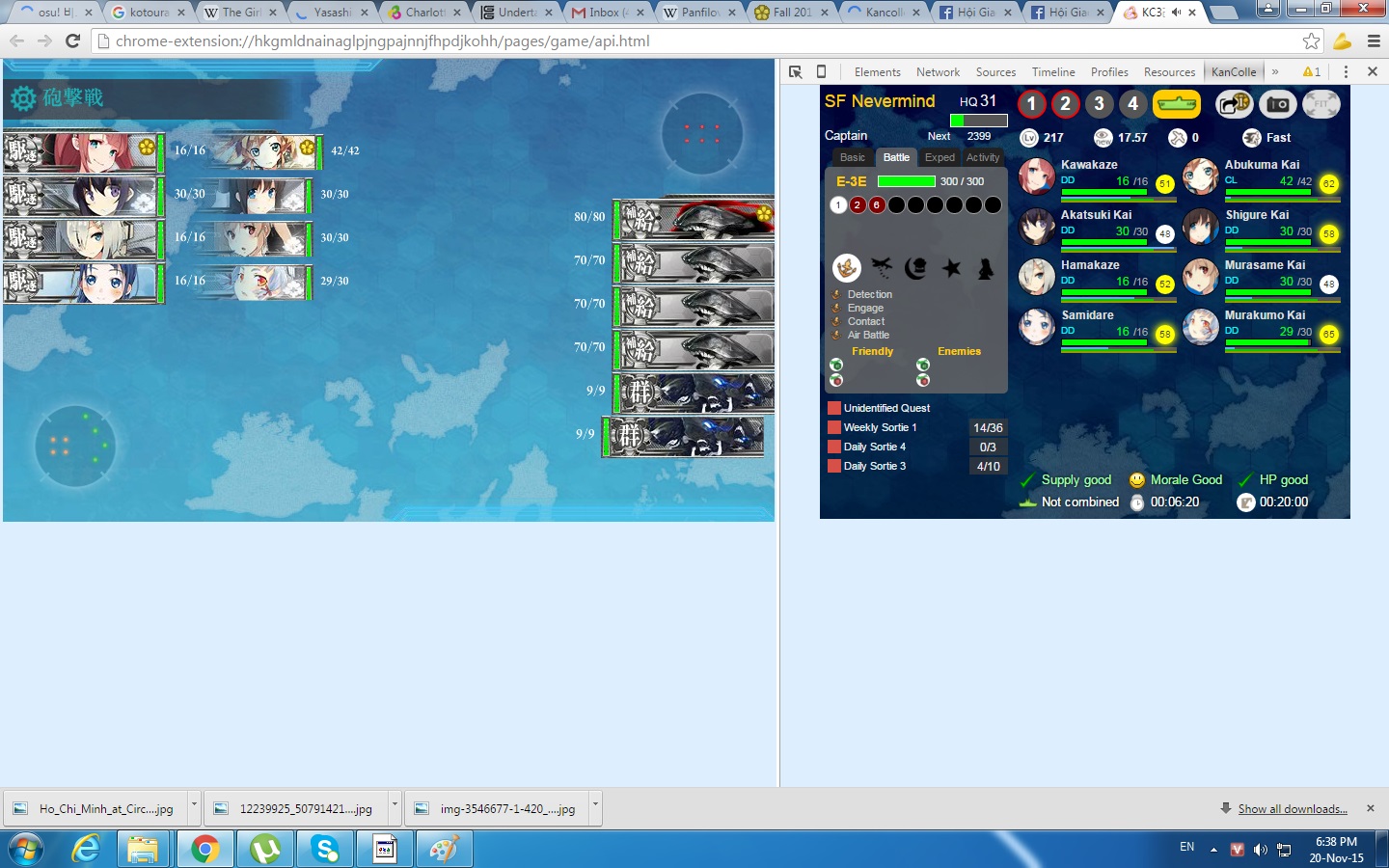This screenshot has width=1389, height=868.
Task: Click Kawakaze's portrait avatar
Action: pos(1037,176)
